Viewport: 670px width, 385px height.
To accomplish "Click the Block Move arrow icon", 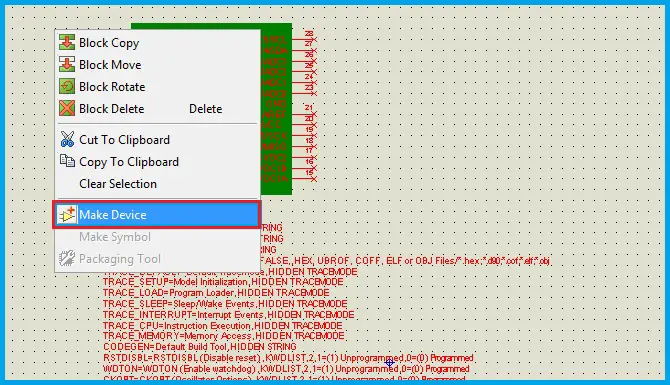I will coord(67,65).
